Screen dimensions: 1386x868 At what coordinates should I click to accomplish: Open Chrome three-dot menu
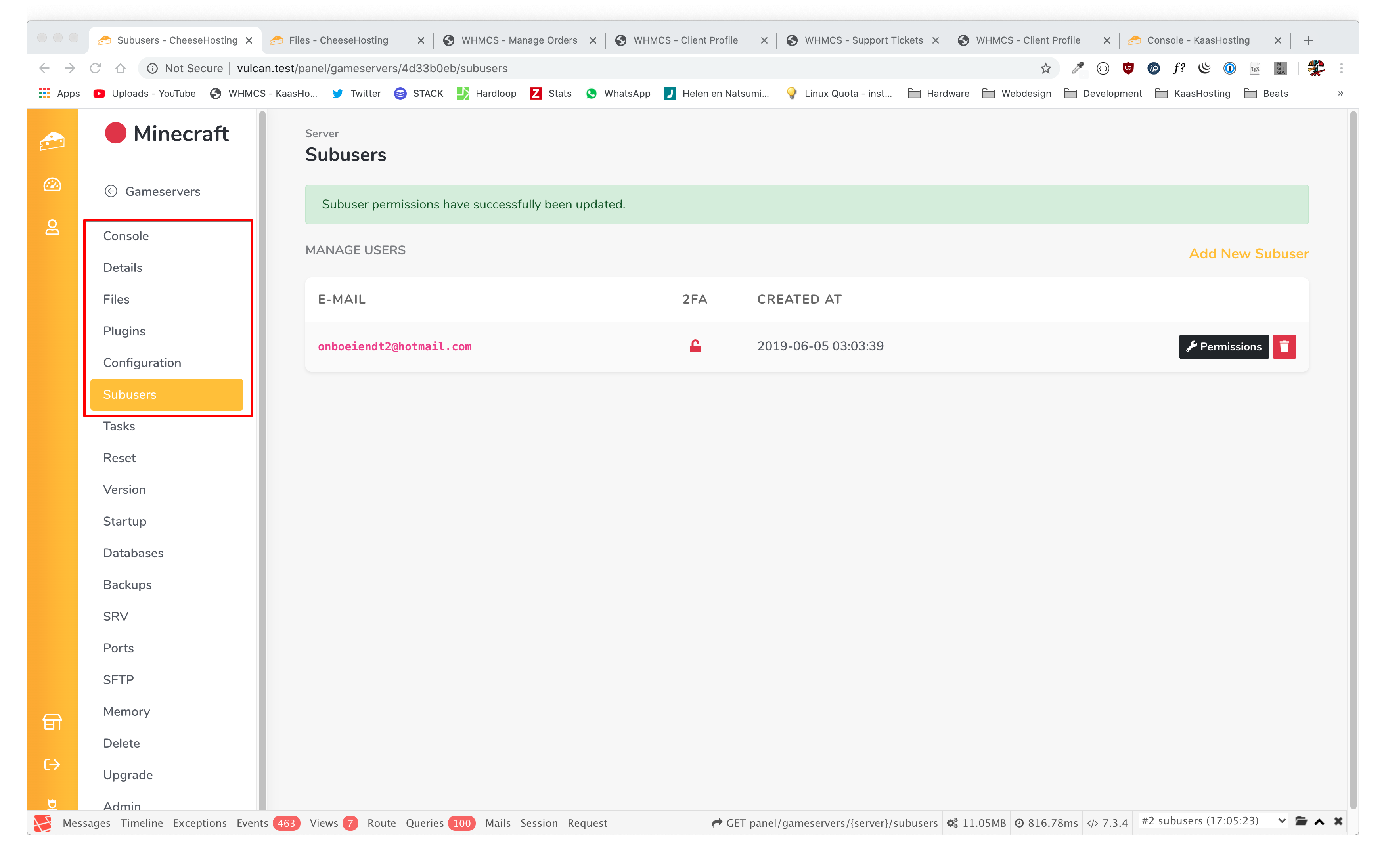[x=1341, y=68]
